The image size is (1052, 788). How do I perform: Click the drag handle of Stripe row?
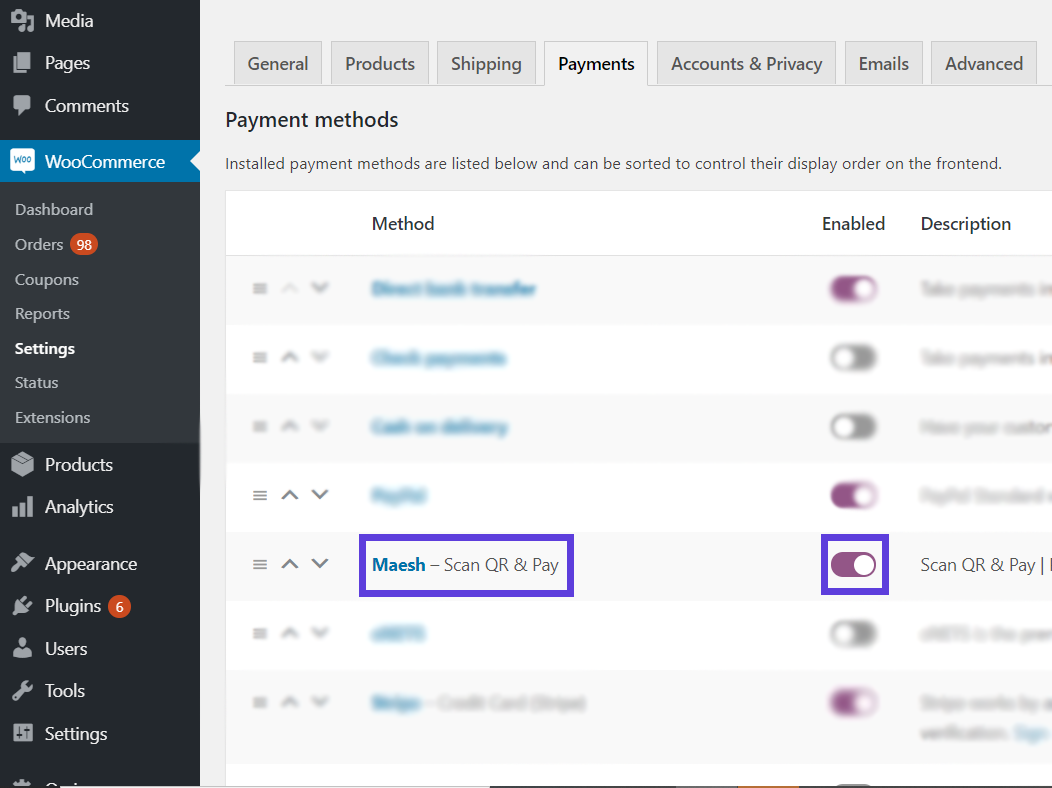click(260, 702)
